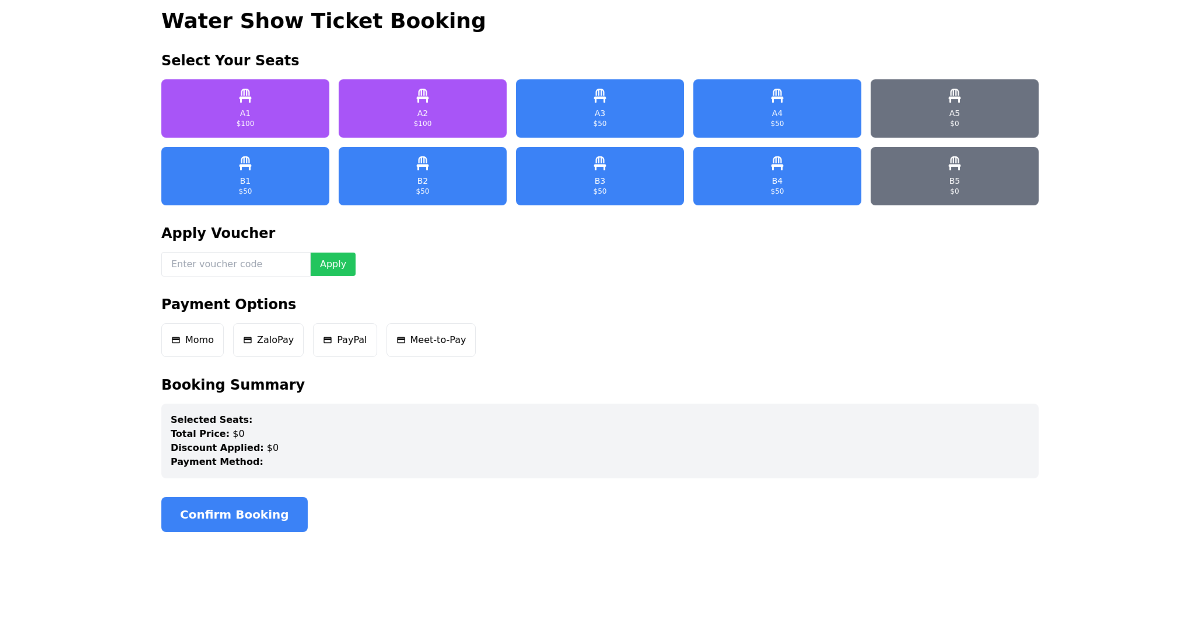
Task: Click the unavailable gray seat A5
Action: 954,108
